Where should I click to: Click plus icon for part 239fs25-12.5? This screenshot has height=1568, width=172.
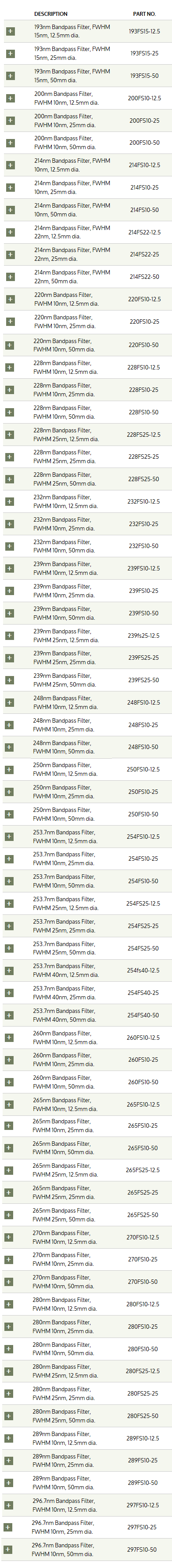tap(9, 636)
